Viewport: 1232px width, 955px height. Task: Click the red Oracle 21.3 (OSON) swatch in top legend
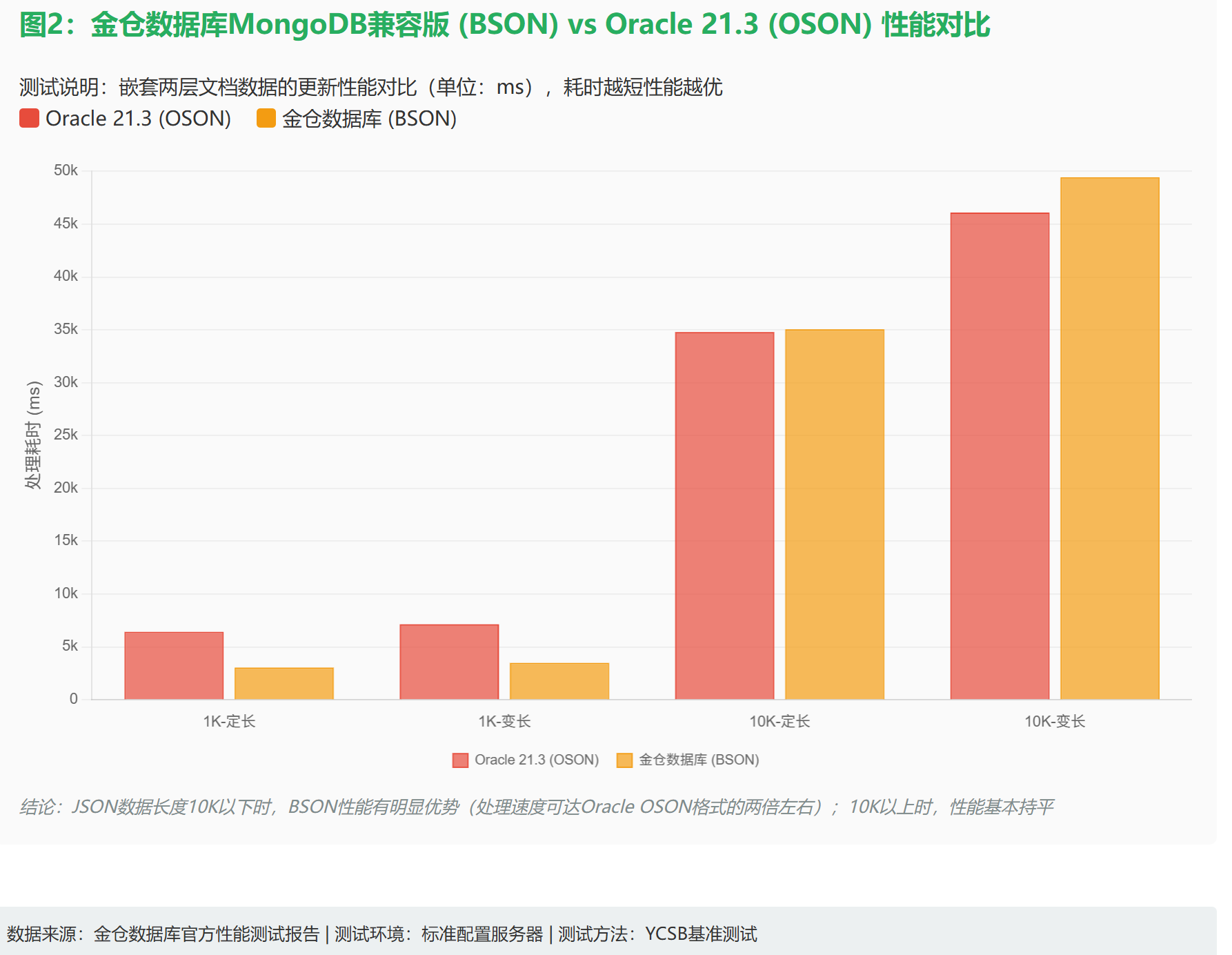(x=29, y=119)
